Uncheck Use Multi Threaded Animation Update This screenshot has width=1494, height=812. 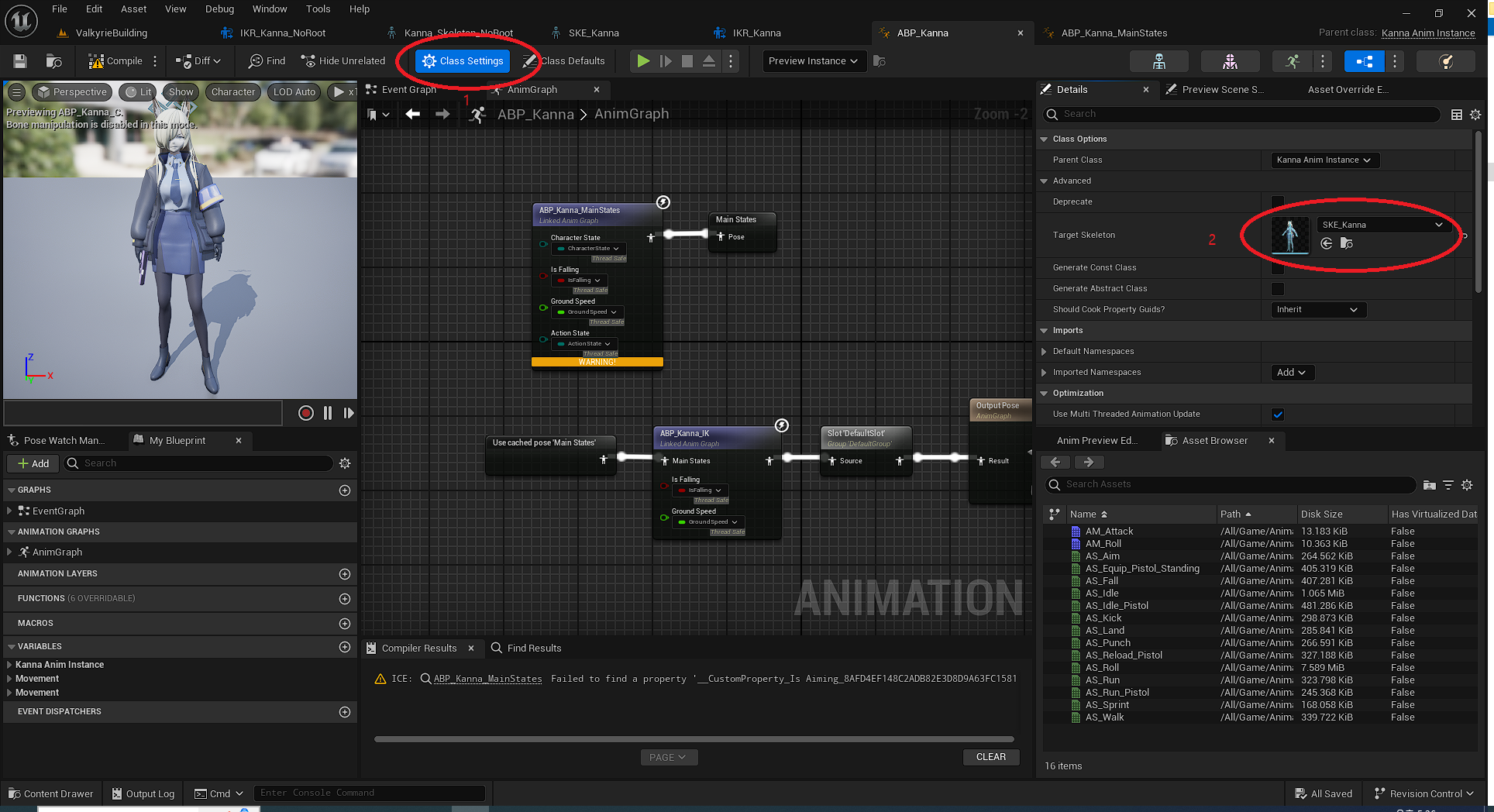1278,415
